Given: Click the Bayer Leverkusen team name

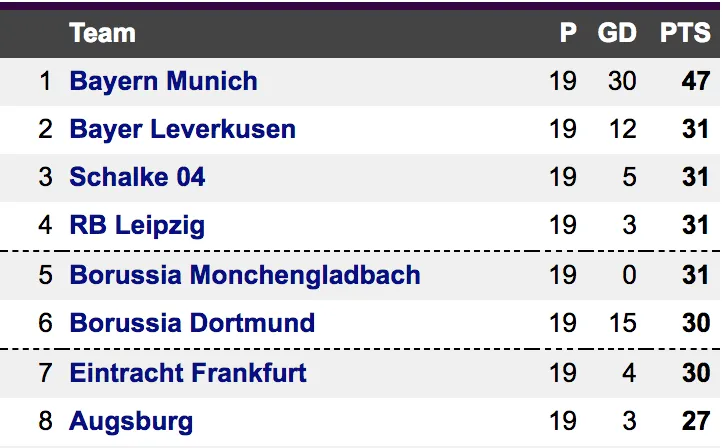Looking at the screenshot, I should [x=182, y=129].
